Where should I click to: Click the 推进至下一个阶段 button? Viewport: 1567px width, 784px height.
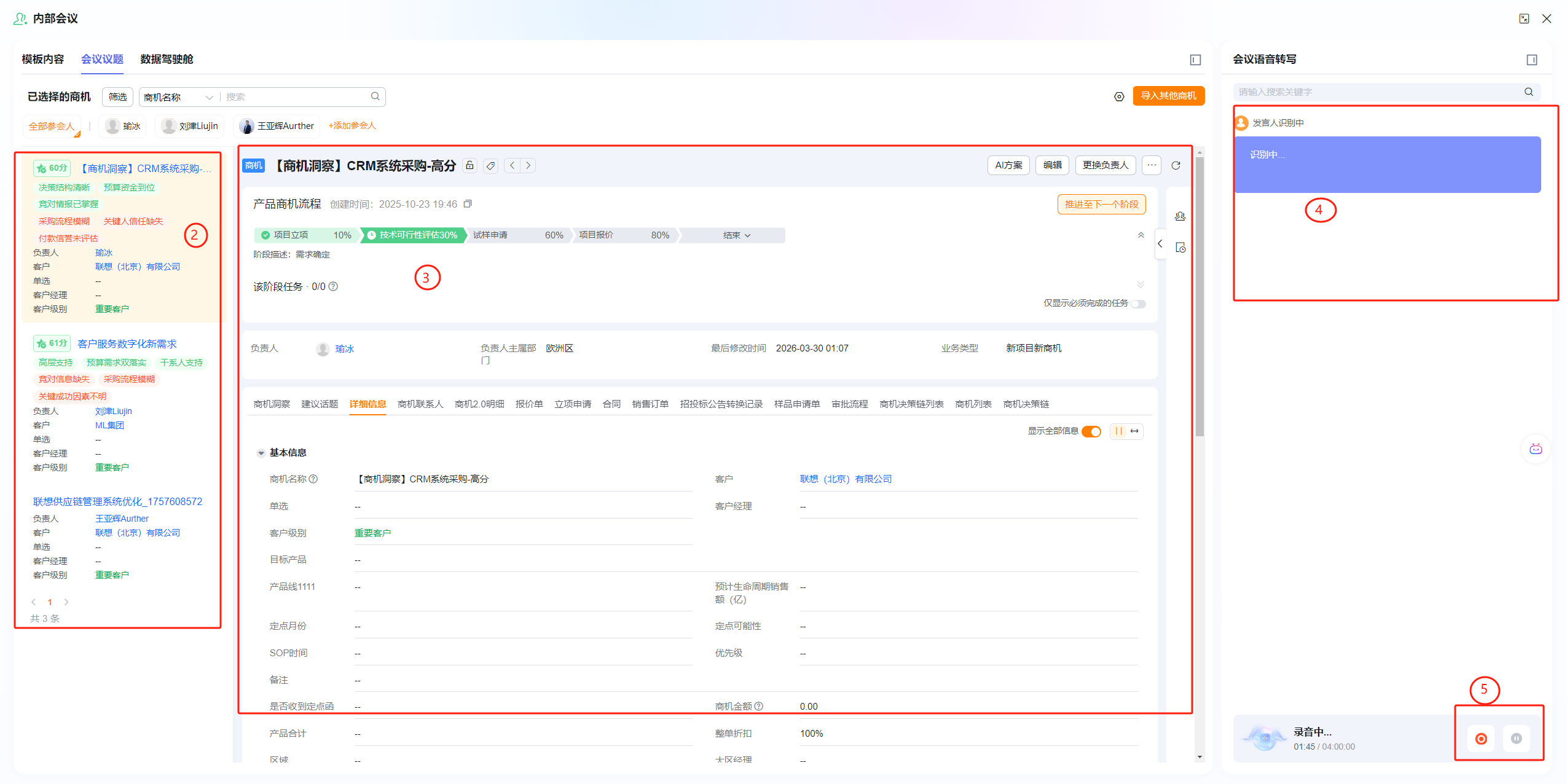(1101, 204)
